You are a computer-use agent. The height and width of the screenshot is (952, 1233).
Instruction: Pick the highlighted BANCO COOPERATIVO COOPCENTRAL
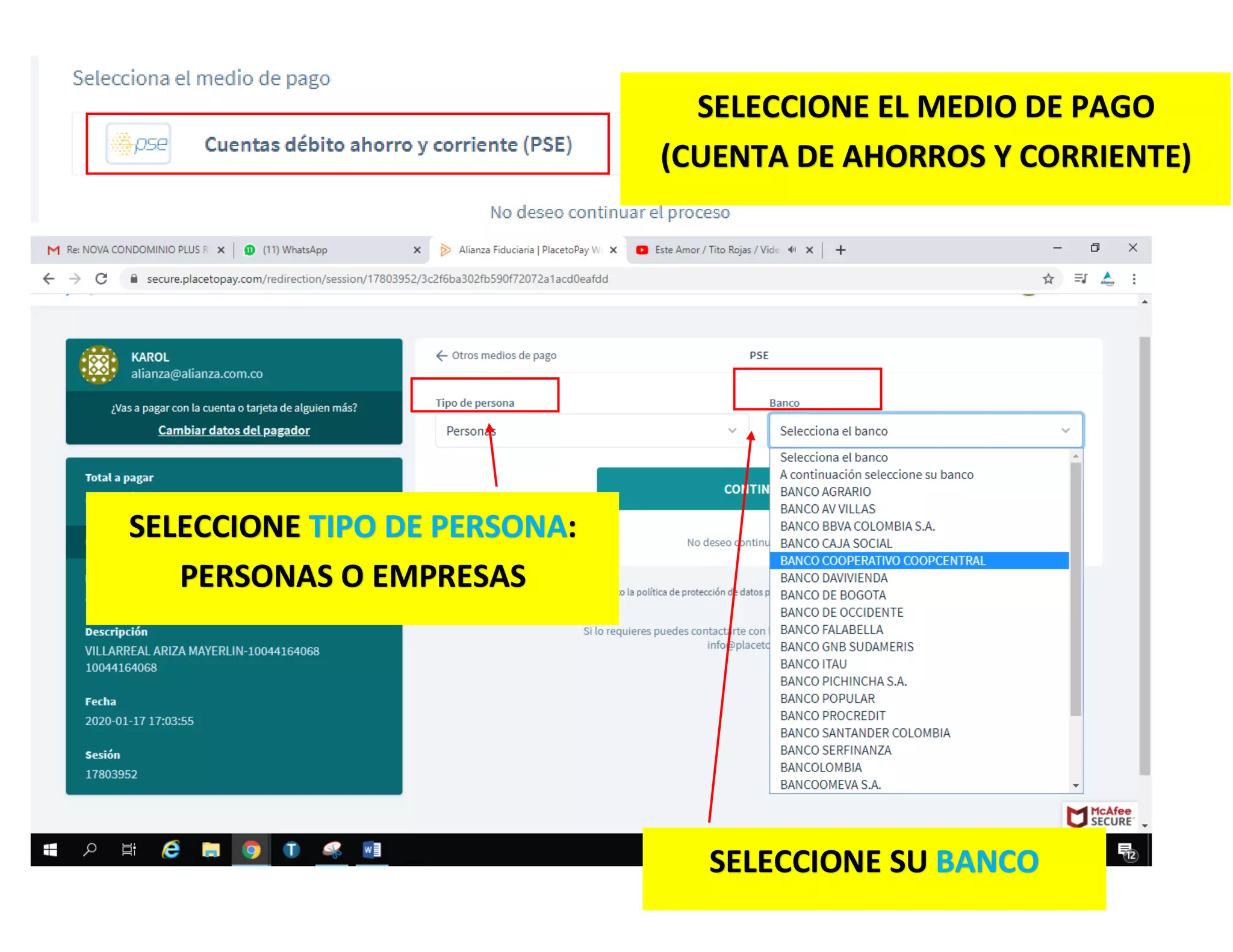click(x=919, y=561)
